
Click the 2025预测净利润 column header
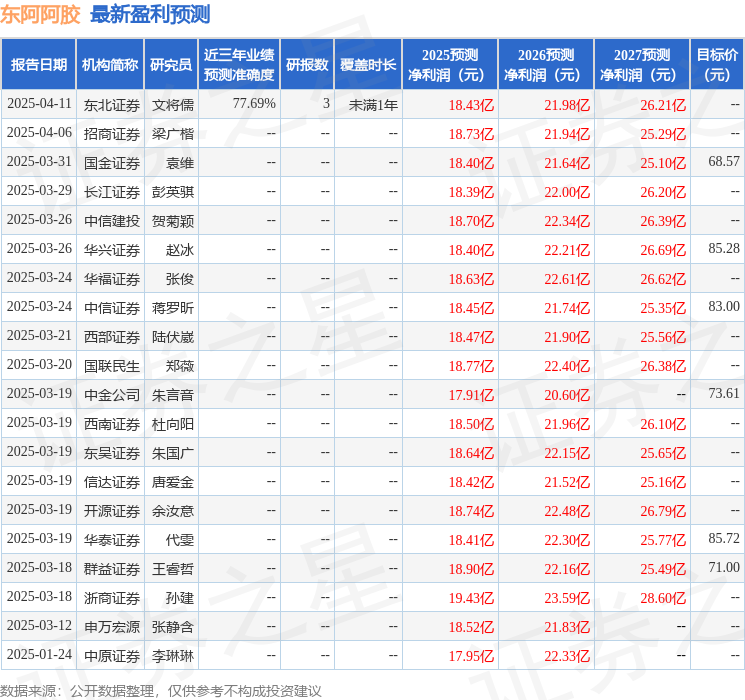pyautogui.click(x=450, y=65)
